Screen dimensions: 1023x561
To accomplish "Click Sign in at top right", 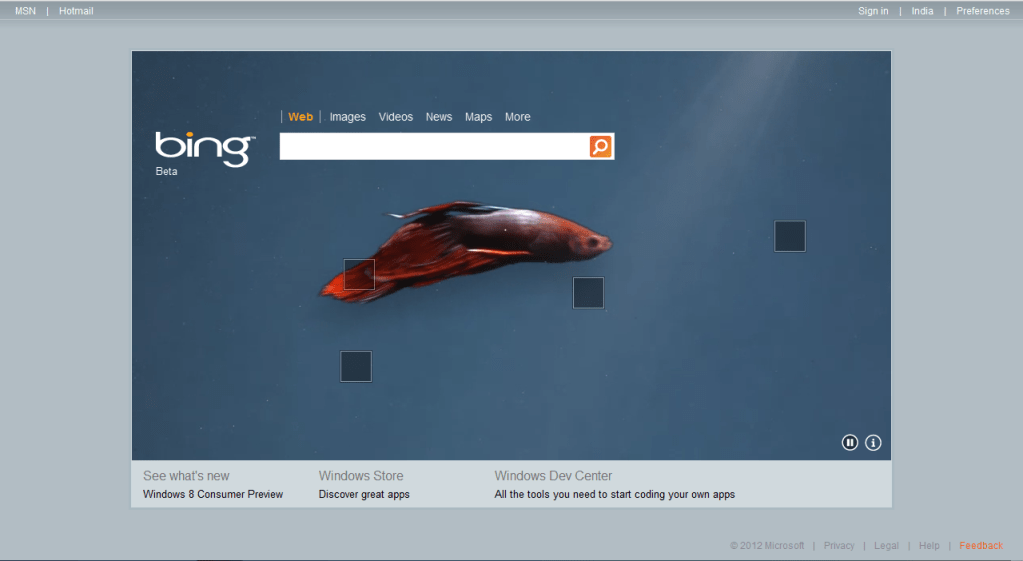I will (873, 11).
